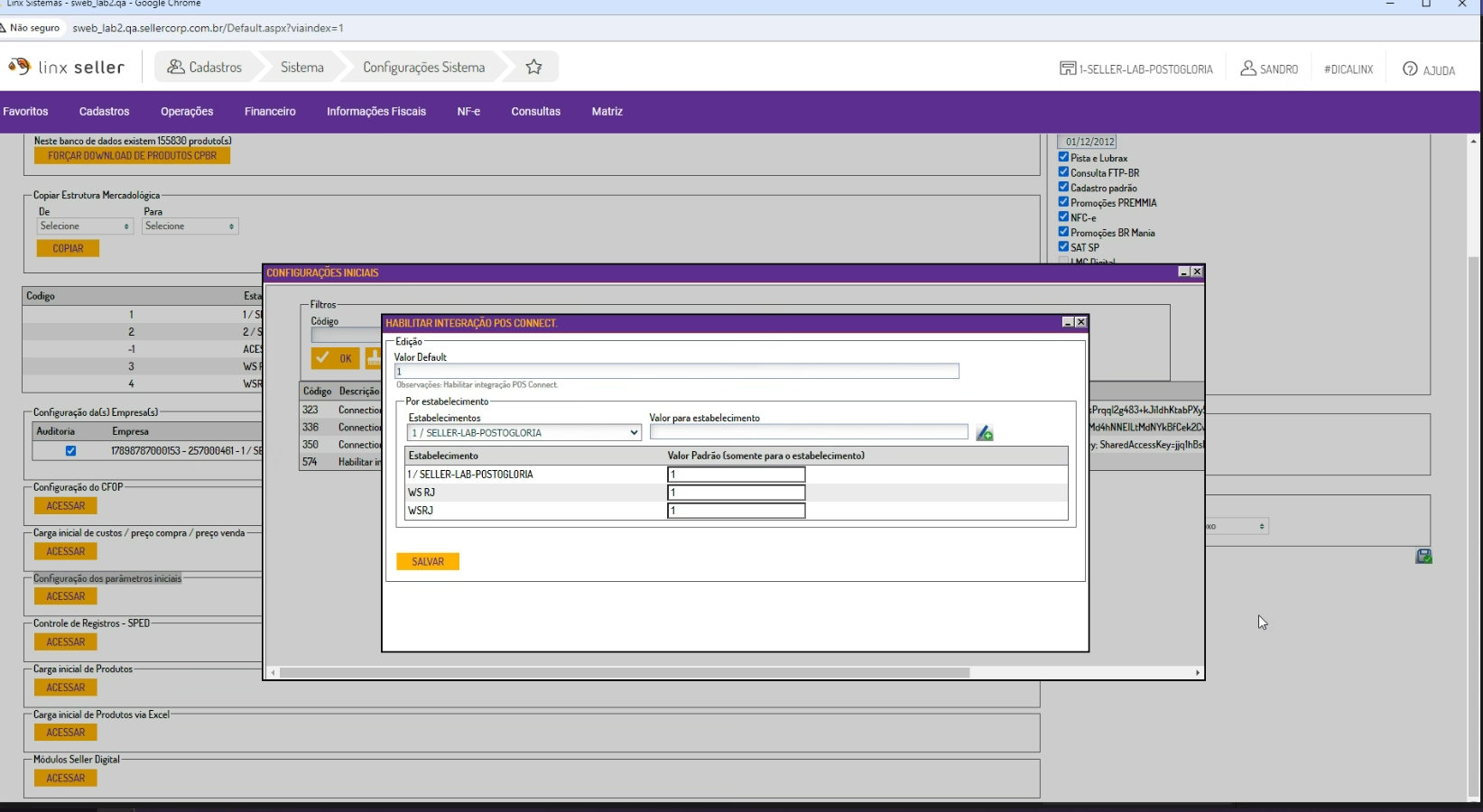This screenshot has width=1483, height=812.
Task: Focus the Valor Default input field
Action: [676, 372]
